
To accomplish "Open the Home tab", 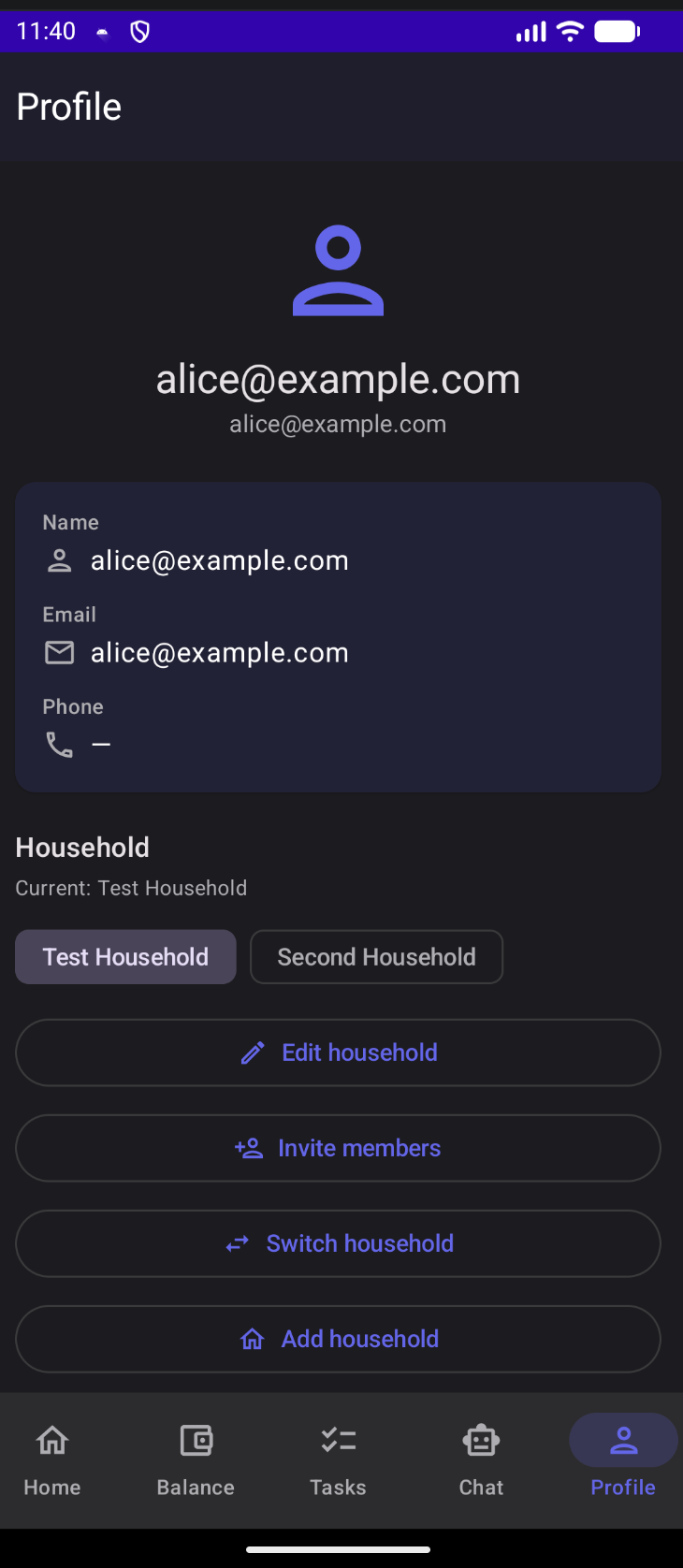I will [x=52, y=1459].
